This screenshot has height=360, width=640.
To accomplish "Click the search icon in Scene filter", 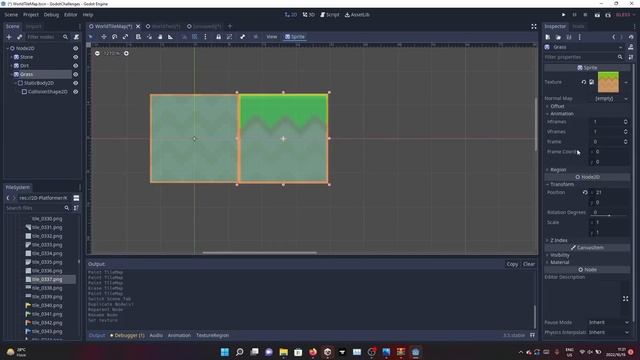I will click(65, 37).
